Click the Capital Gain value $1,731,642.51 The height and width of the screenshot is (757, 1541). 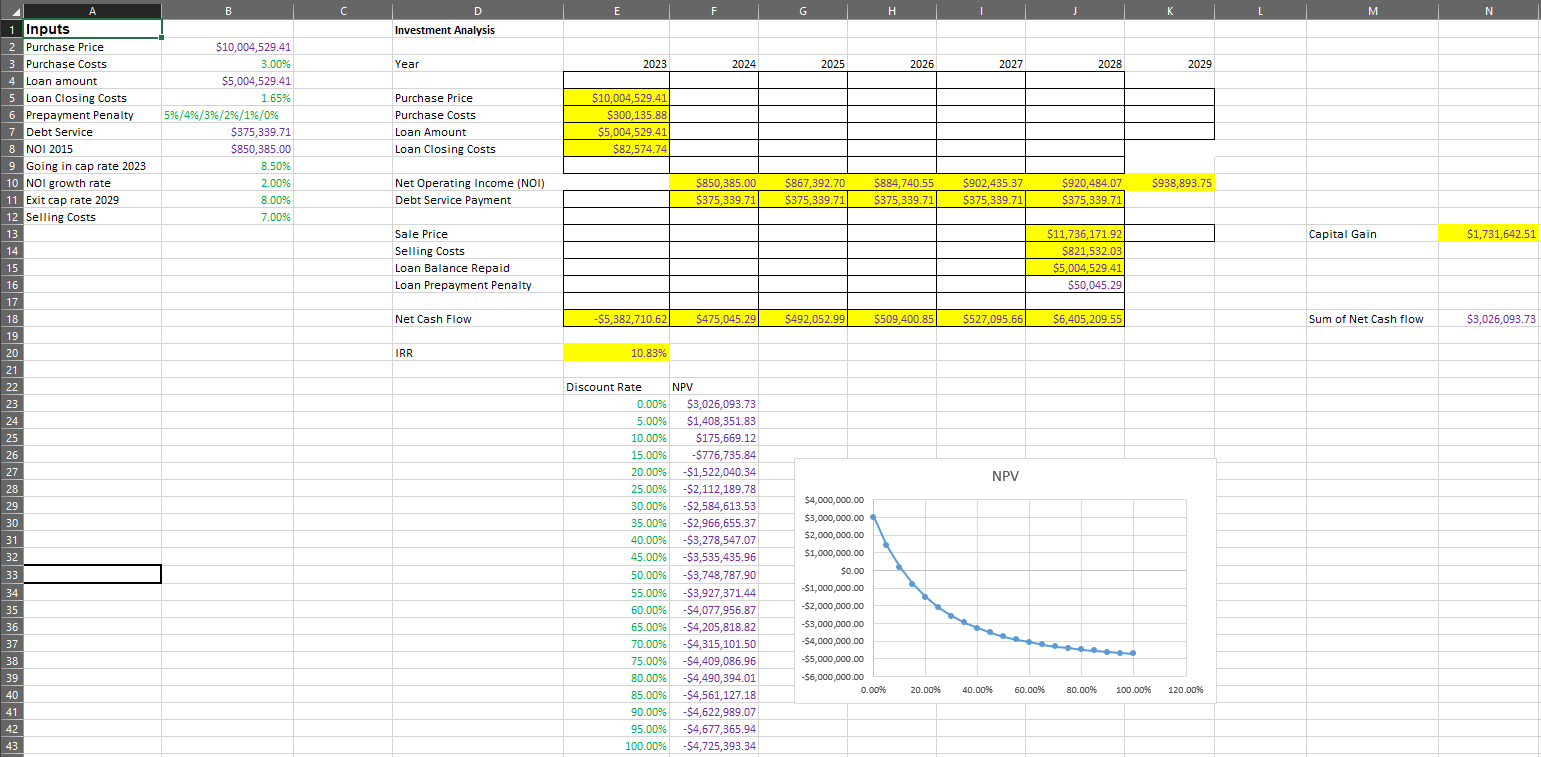(1488, 234)
